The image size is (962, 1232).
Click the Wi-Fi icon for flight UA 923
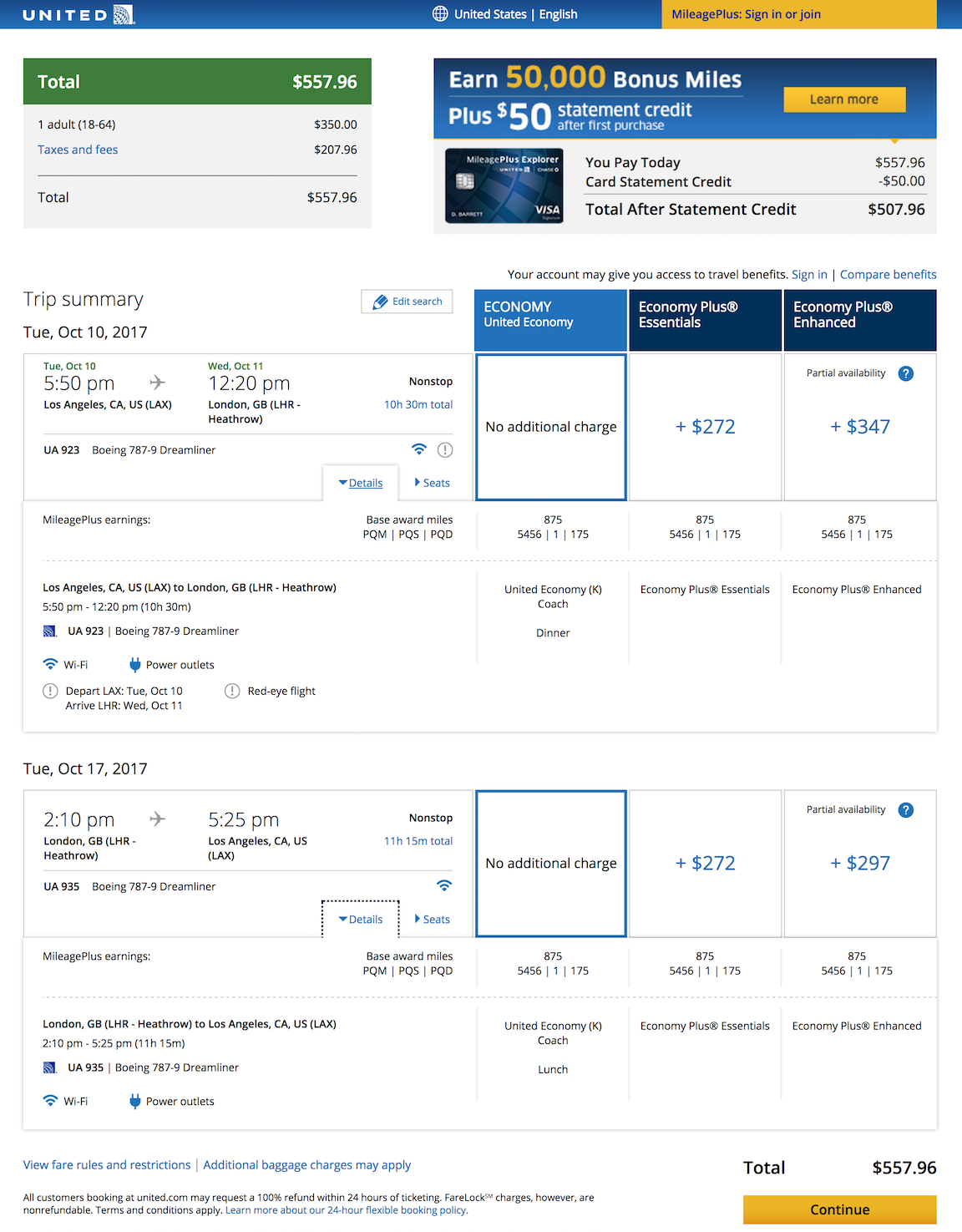[419, 449]
